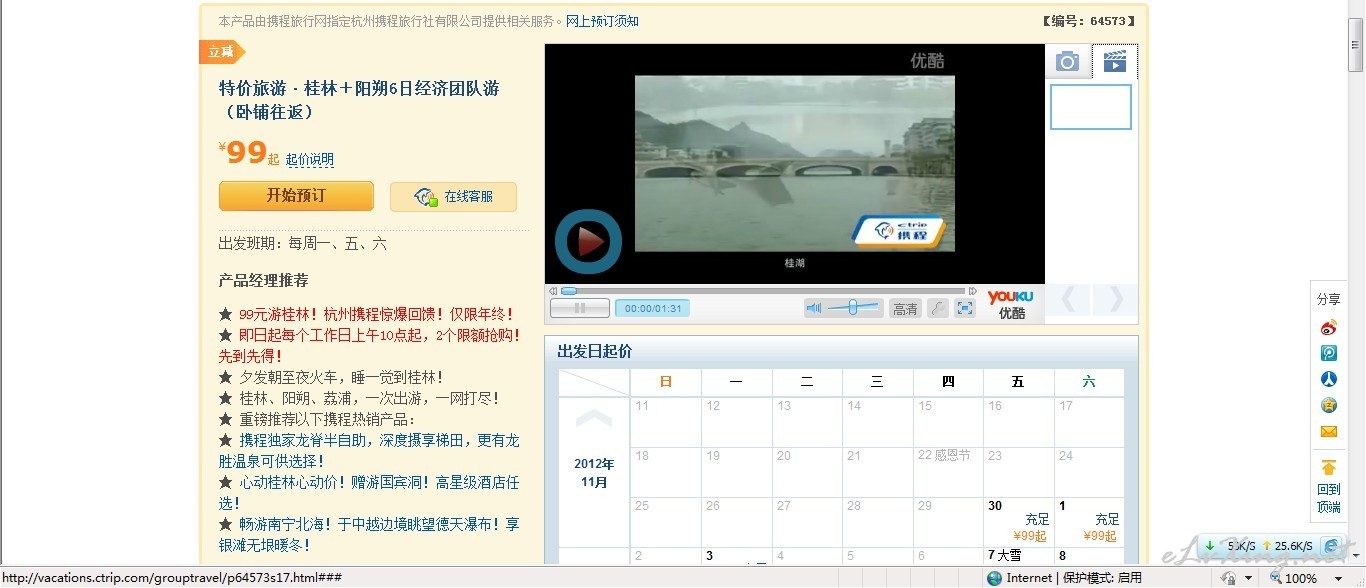This screenshot has height=588, width=1366.
Task: Select December 1 departure date ¥99起
Action: pyautogui.click(x=1089, y=521)
